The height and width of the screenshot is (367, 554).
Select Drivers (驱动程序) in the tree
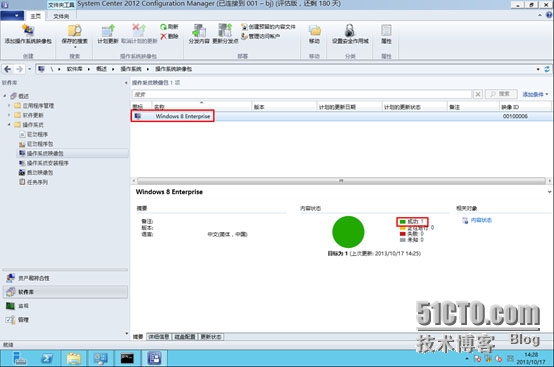pyautogui.click(x=37, y=134)
